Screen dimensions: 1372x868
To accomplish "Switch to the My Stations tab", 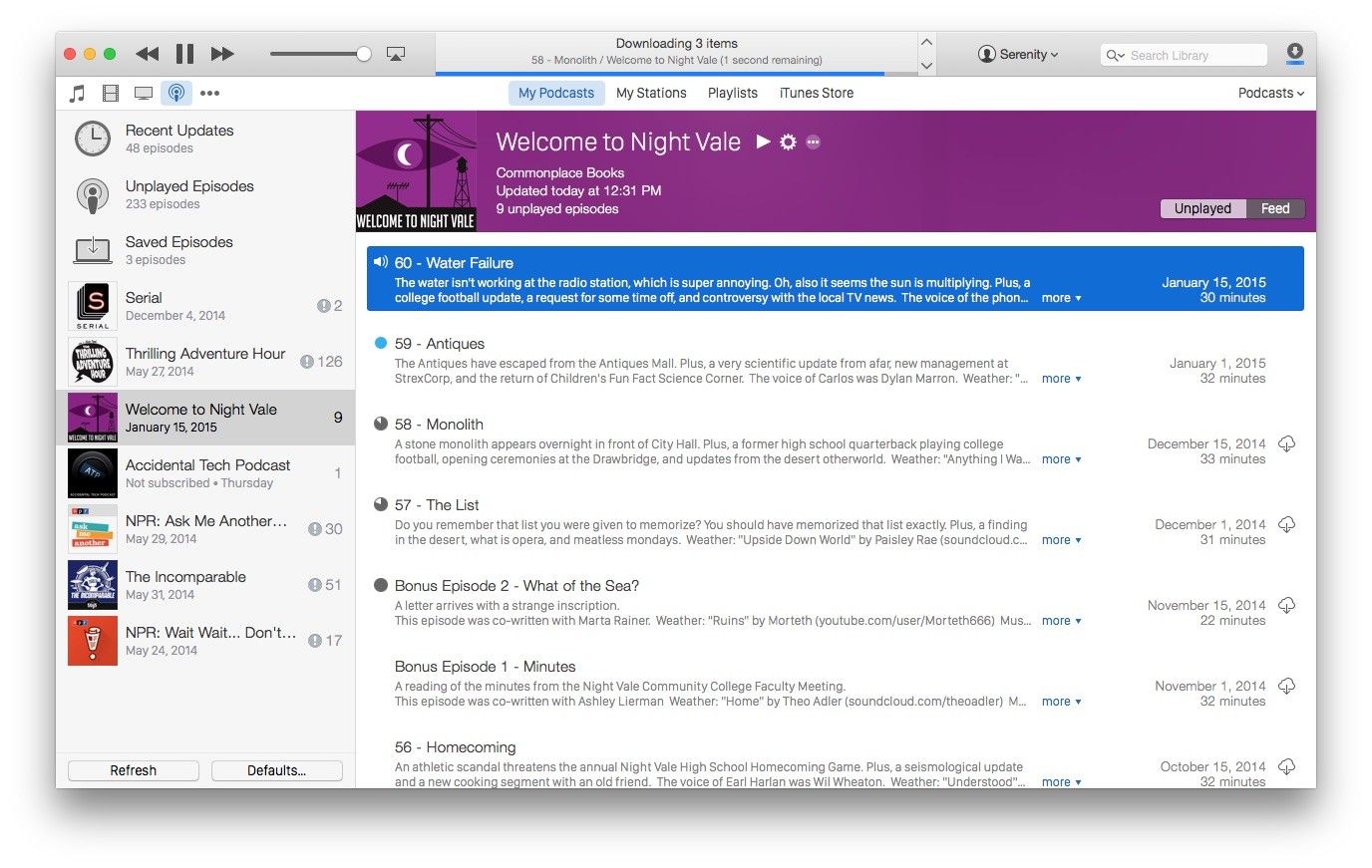I will tap(651, 93).
